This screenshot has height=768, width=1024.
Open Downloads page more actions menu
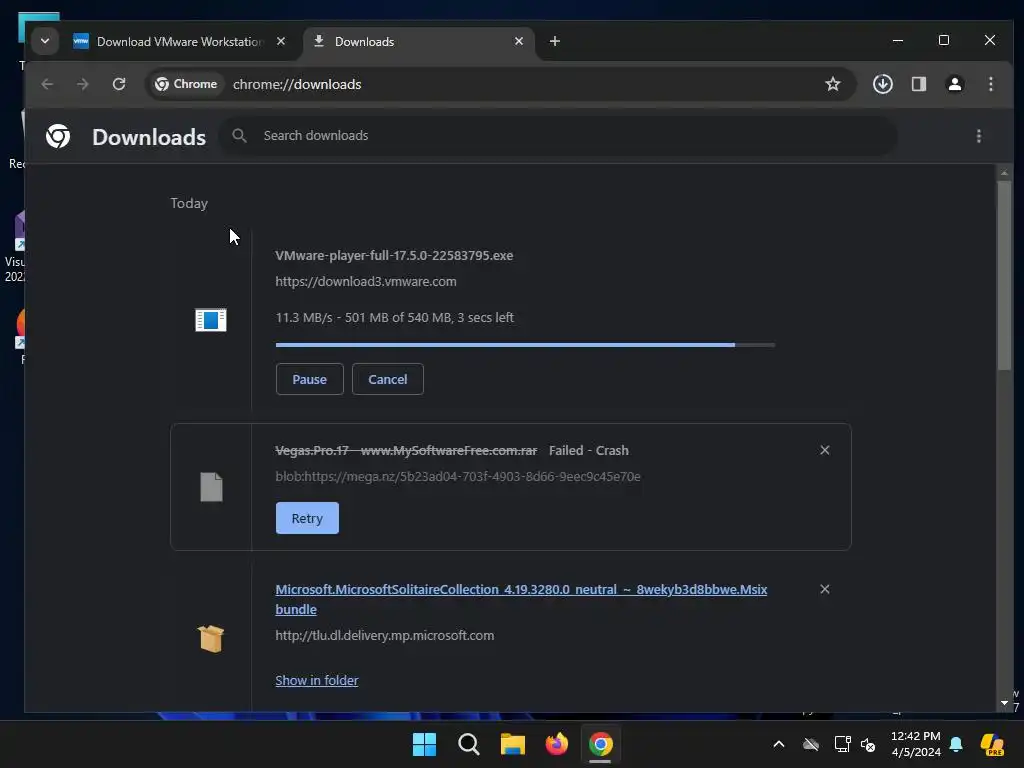[x=978, y=136]
